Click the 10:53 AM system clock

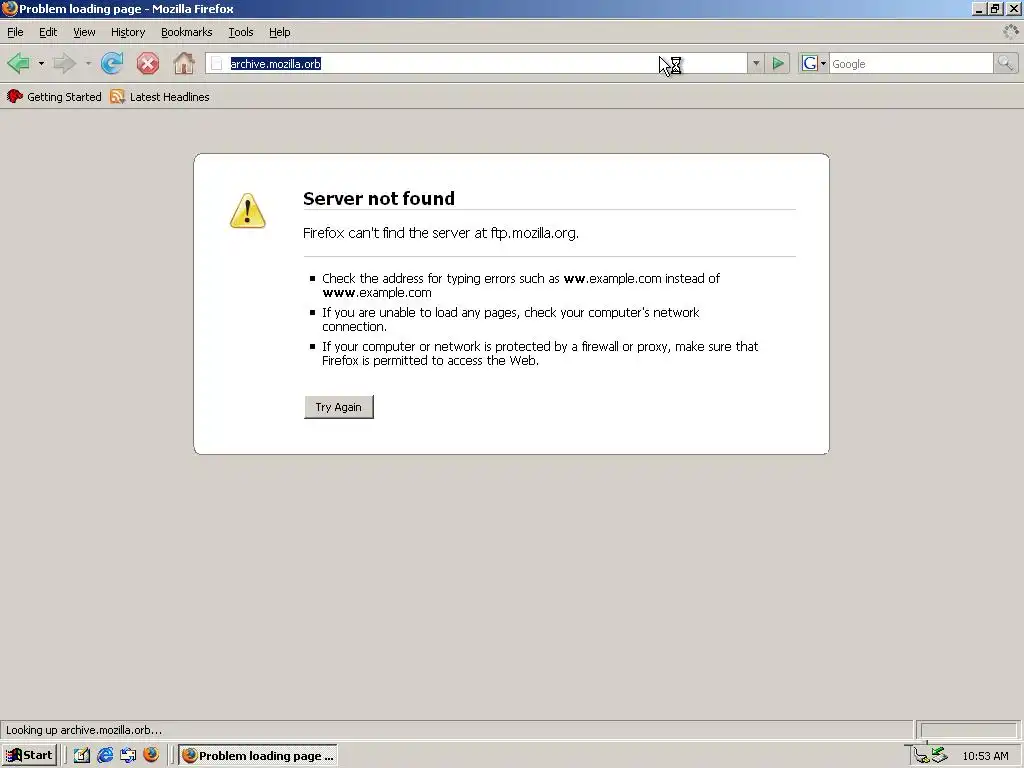tap(985, 756)
